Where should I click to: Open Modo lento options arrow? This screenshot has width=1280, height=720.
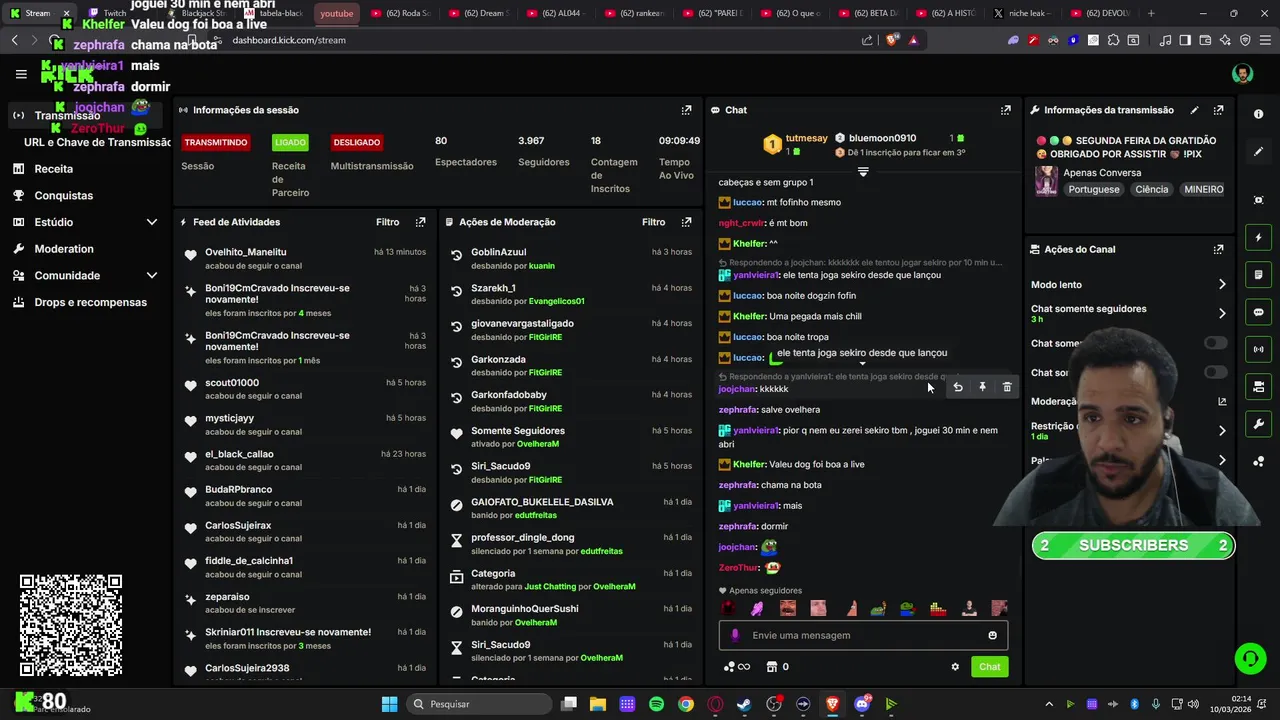[1222, 285]
